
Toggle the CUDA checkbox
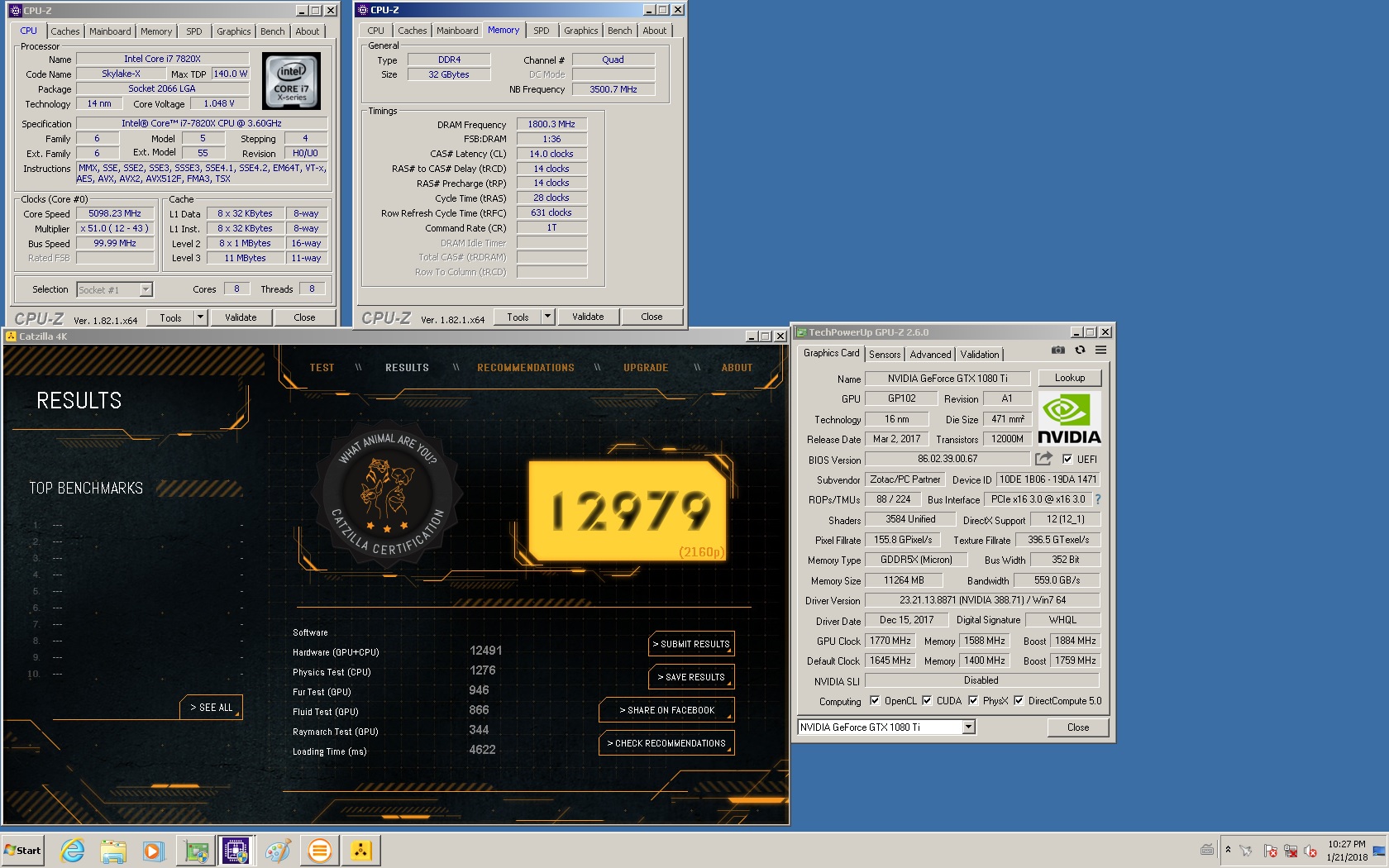tap(927, 700)
